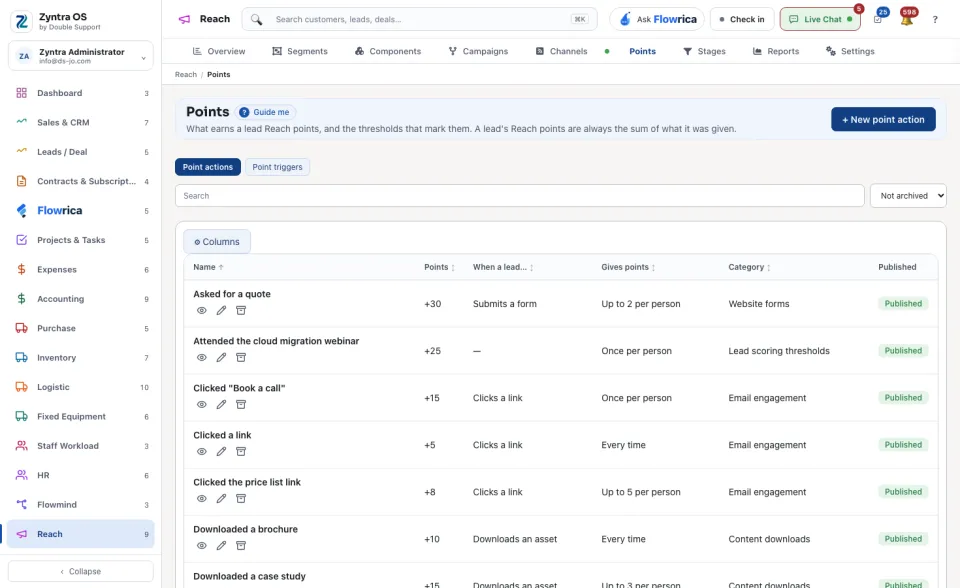The image size is (960, 588).
Task: Open HR module in sidebar
Action: point(81,475)
